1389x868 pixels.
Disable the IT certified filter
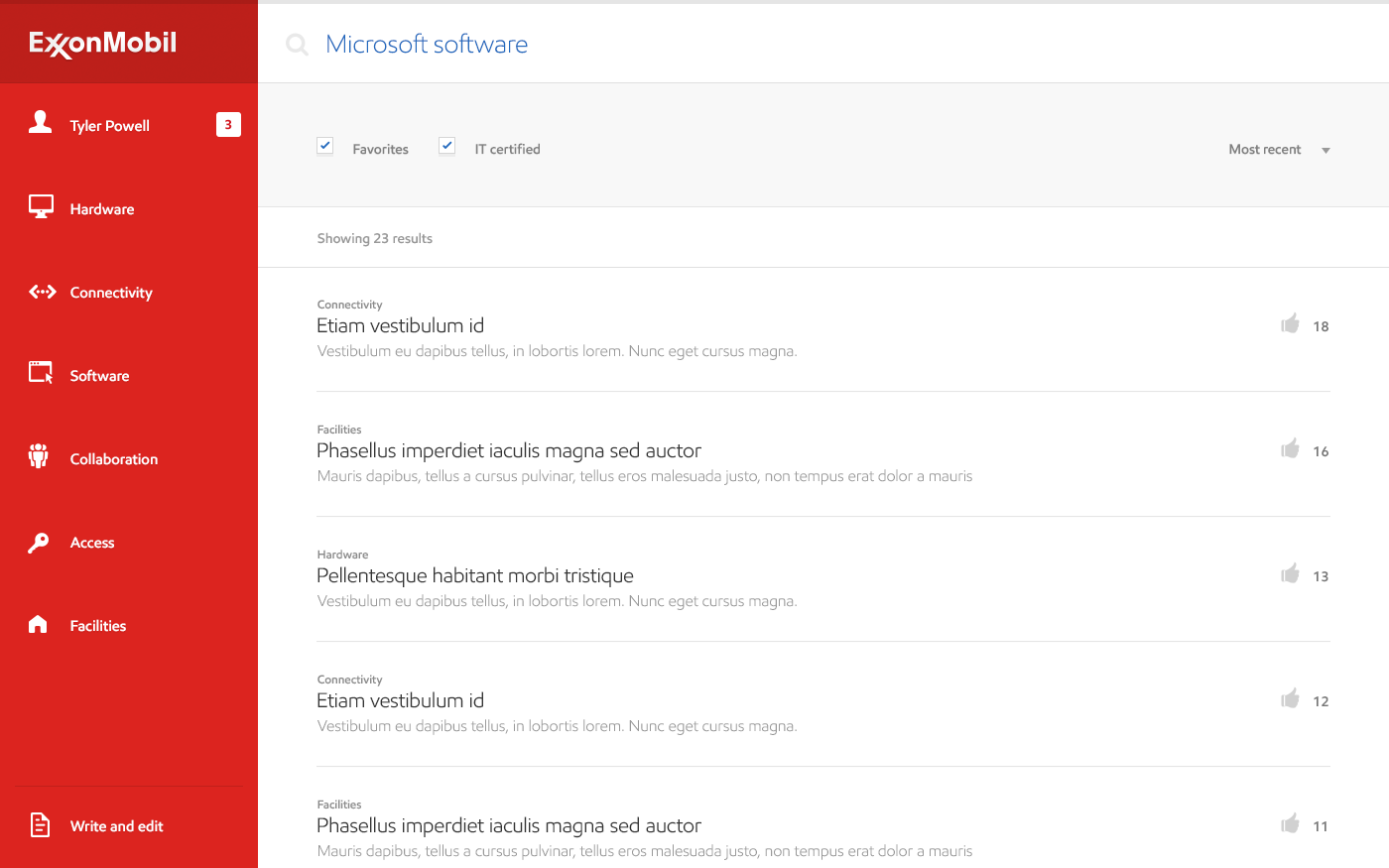tap(447, 146)
